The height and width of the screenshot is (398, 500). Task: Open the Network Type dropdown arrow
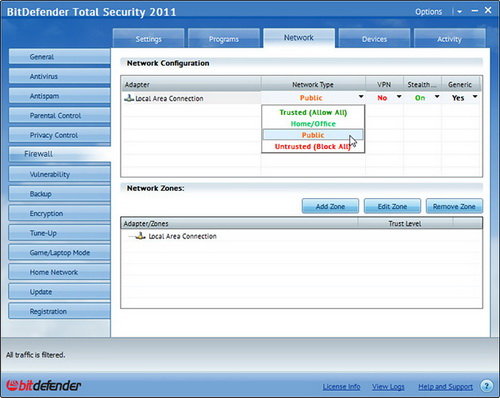361,97
